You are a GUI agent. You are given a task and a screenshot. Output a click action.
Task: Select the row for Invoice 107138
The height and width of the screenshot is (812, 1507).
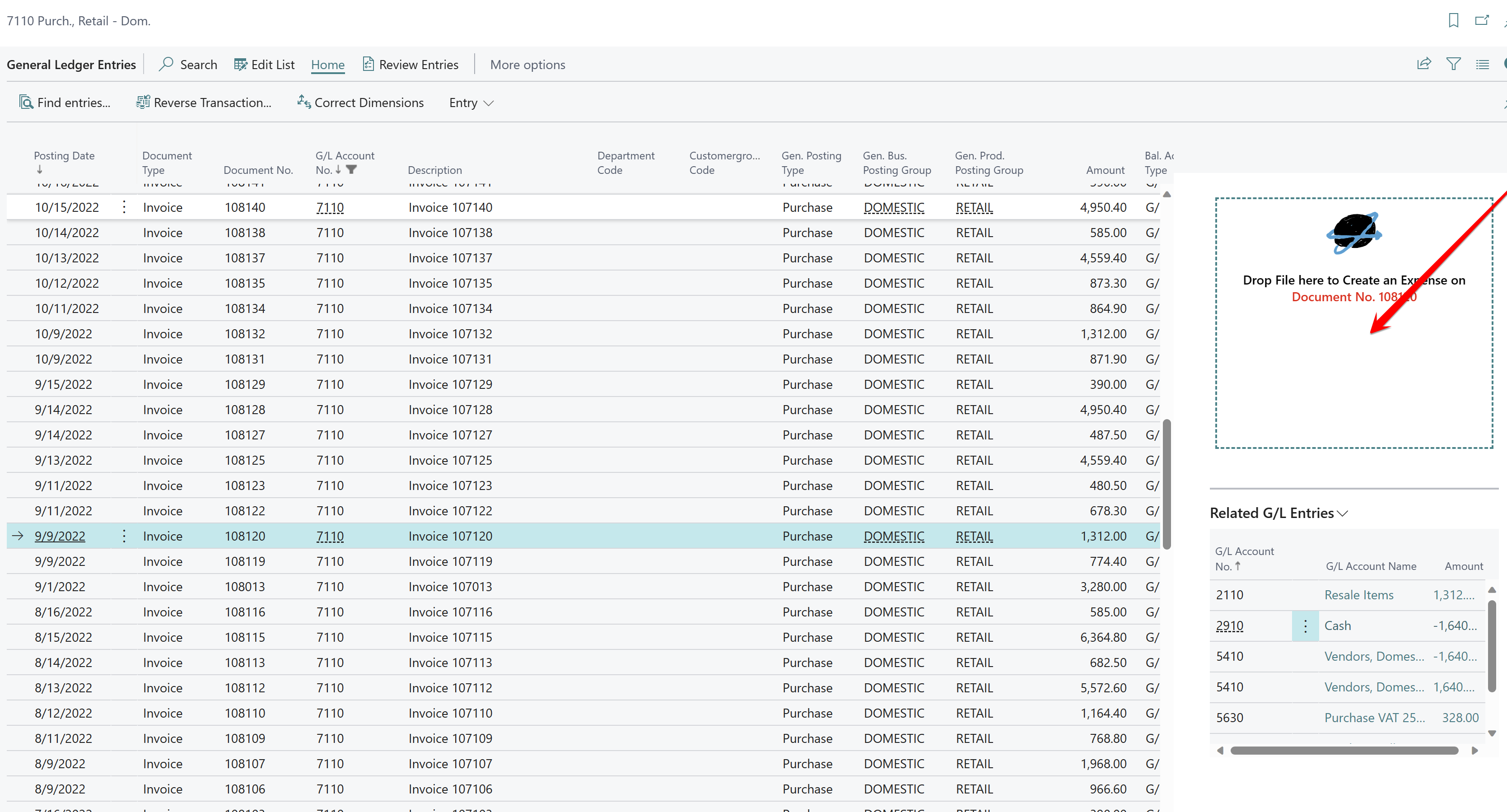pyautogui.click(x=583, y=233)
